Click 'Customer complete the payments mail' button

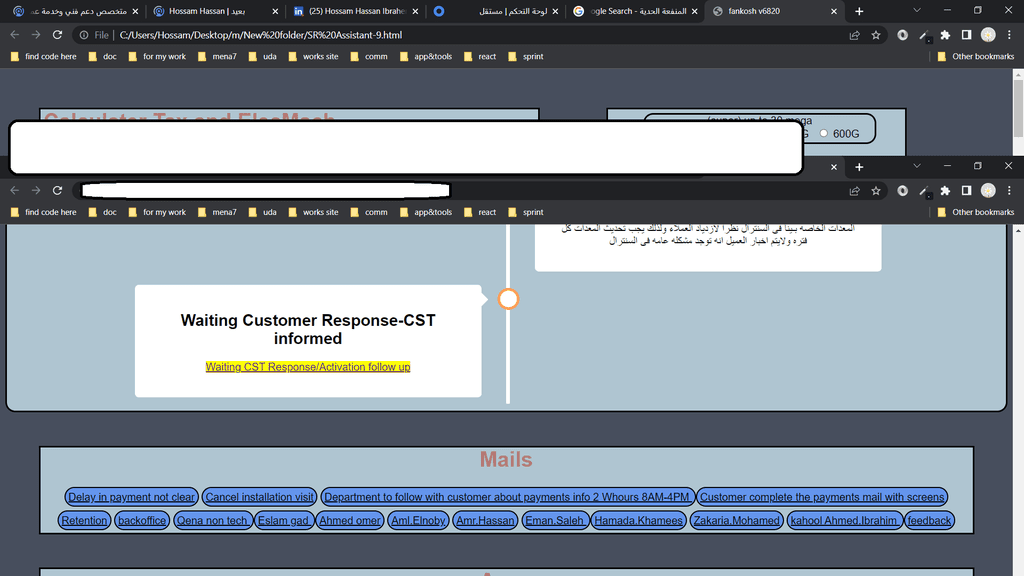click(x=822, y=497)
